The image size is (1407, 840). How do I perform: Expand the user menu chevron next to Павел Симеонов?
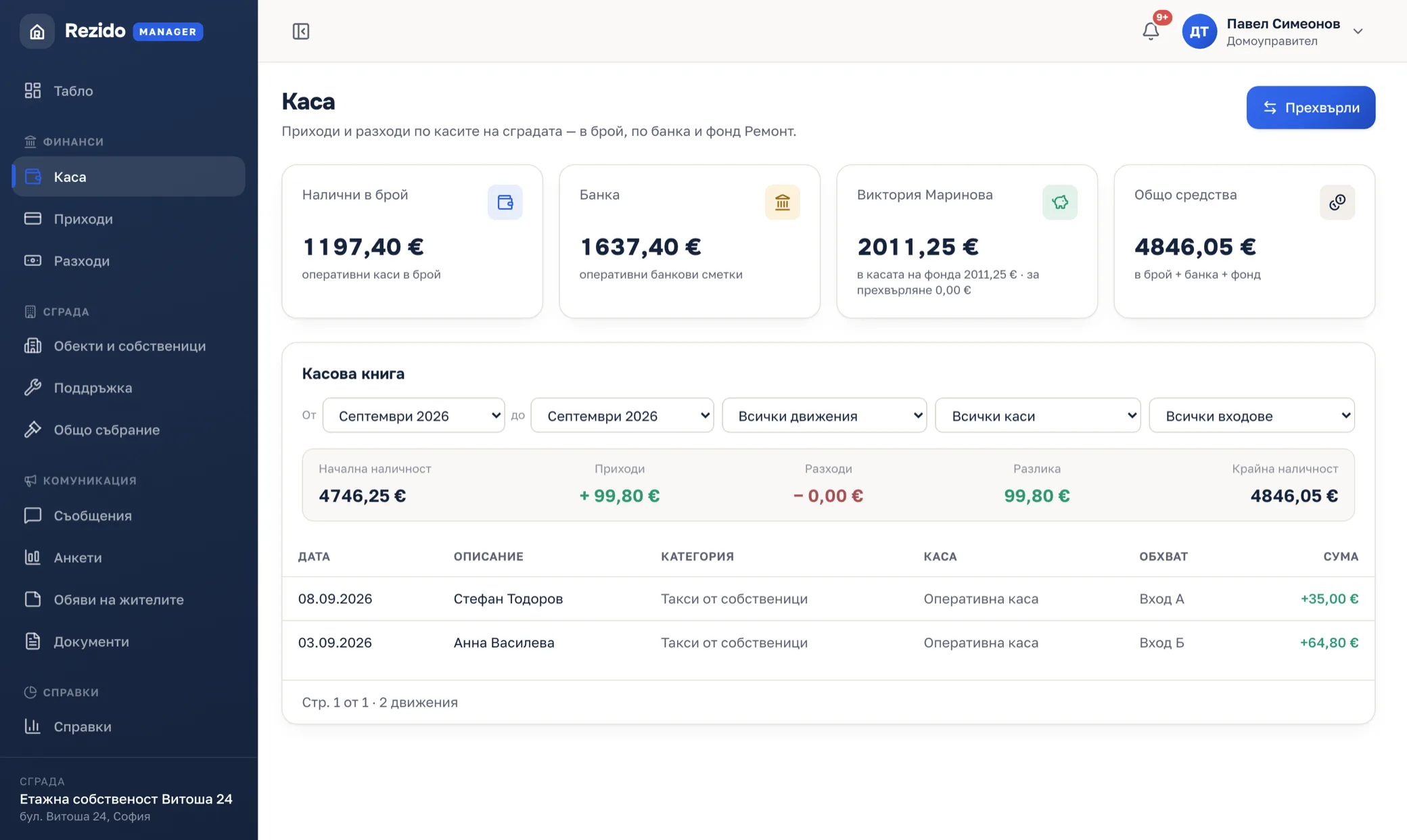click(1358, 32)
